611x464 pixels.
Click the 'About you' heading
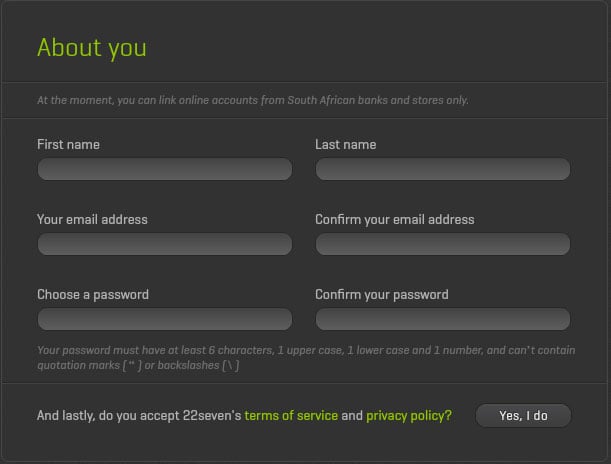click(x=91, y=47)
